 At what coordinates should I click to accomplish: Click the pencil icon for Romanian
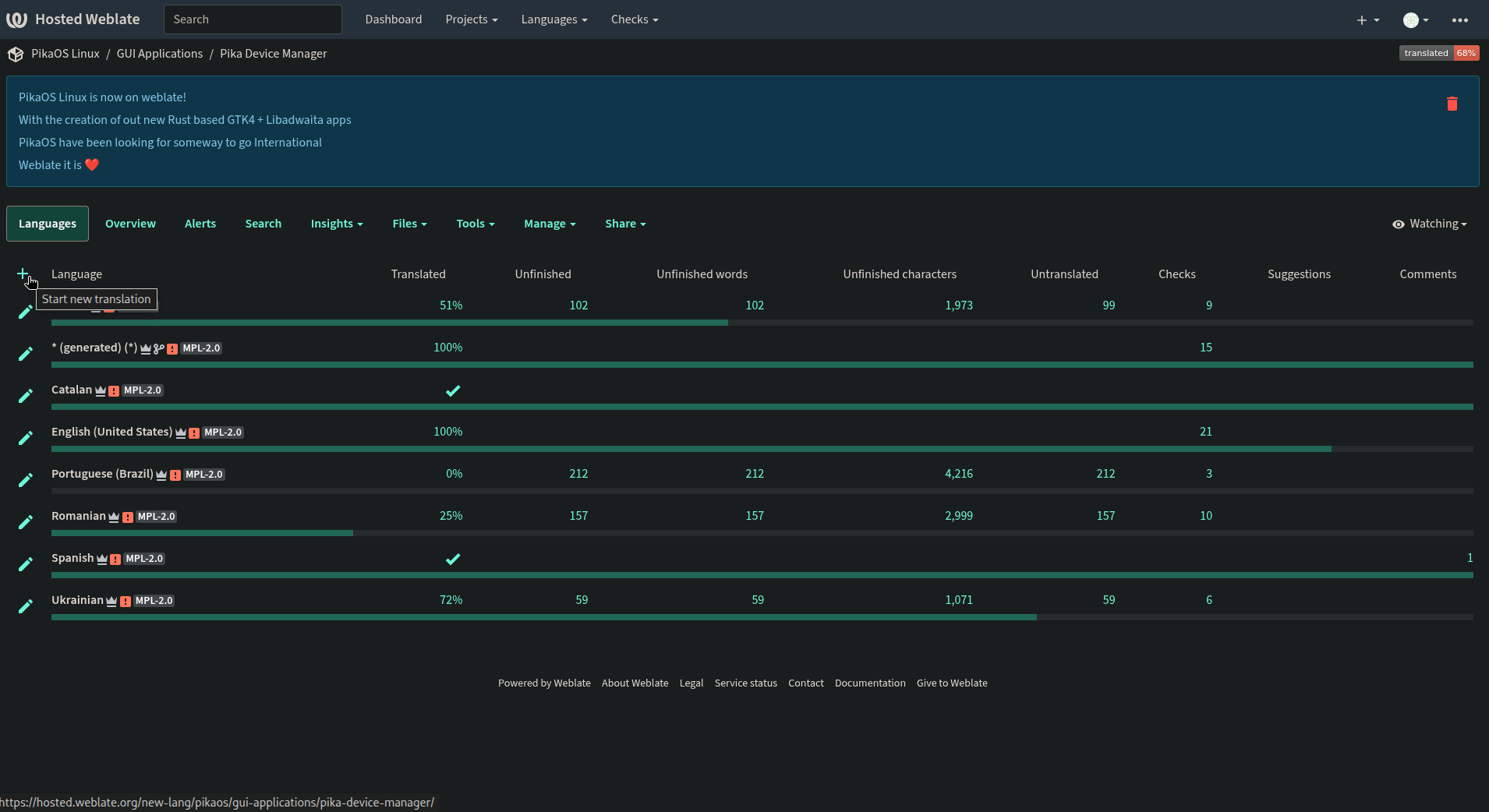point(26,522)
